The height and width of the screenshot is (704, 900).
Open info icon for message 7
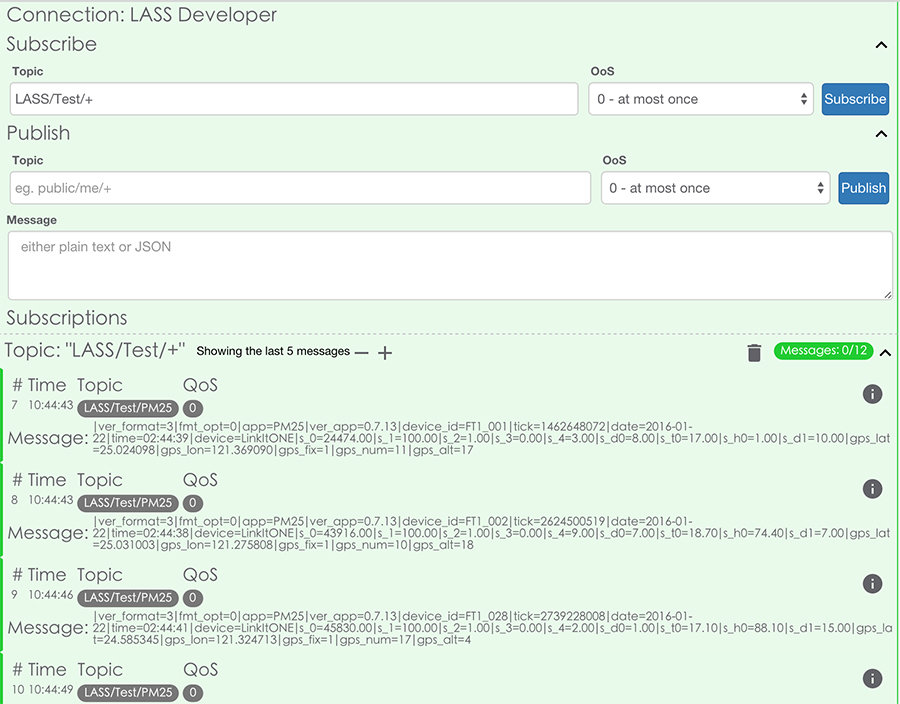872,394
